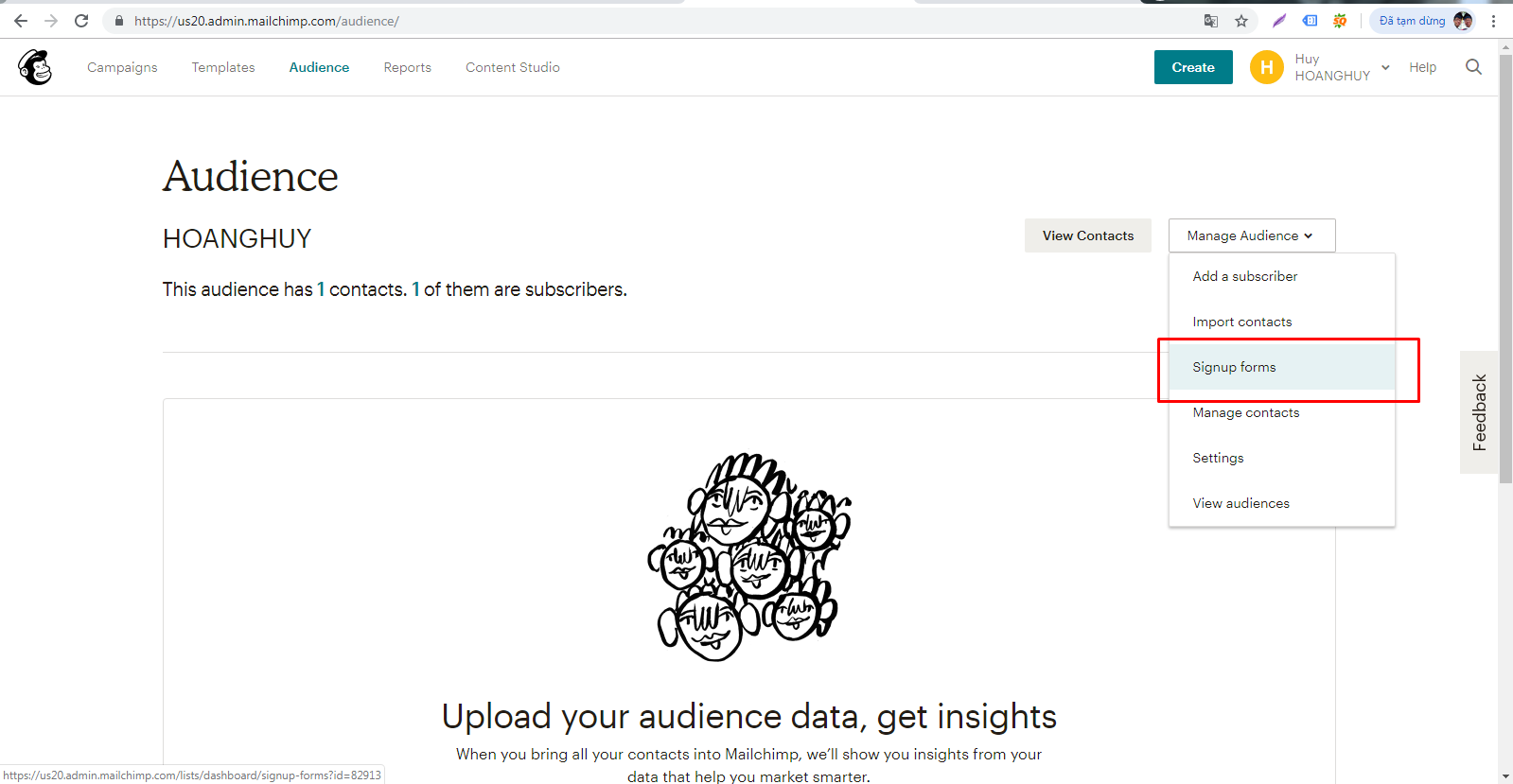Select Signup forms from the menu
The image size is (1513, 784).
point(1234,367)
